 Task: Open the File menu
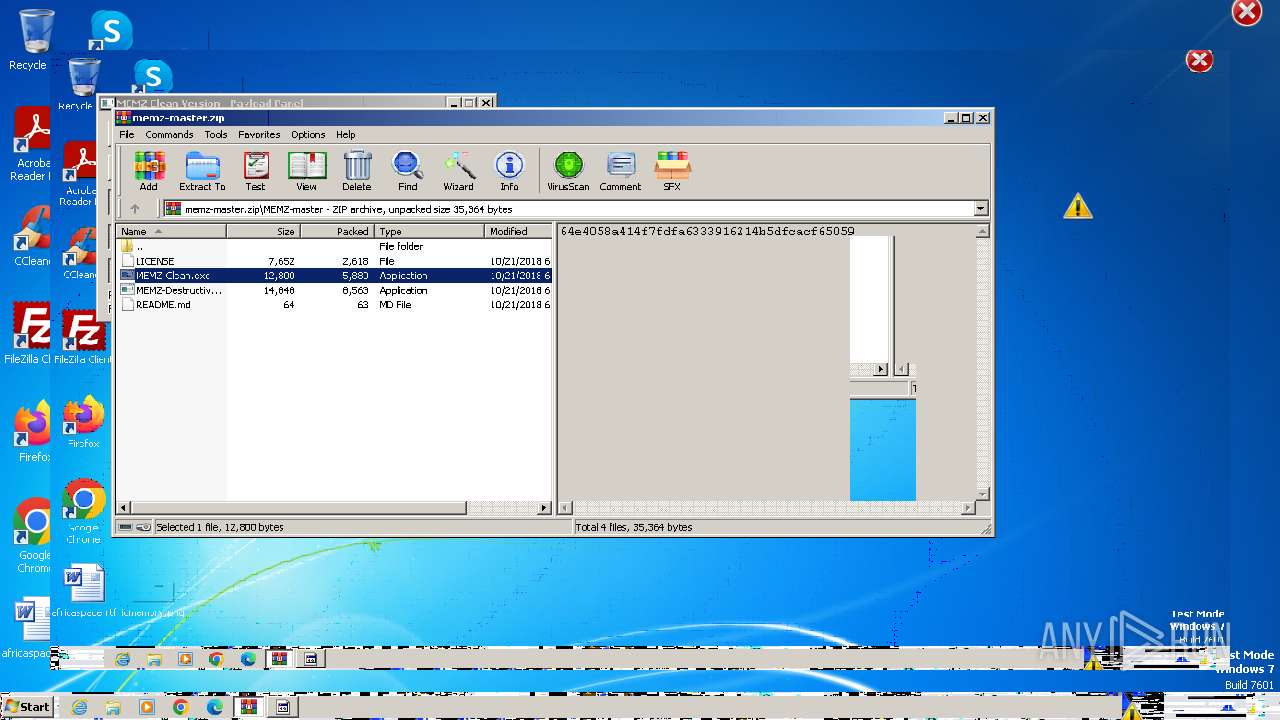[127, 134]
